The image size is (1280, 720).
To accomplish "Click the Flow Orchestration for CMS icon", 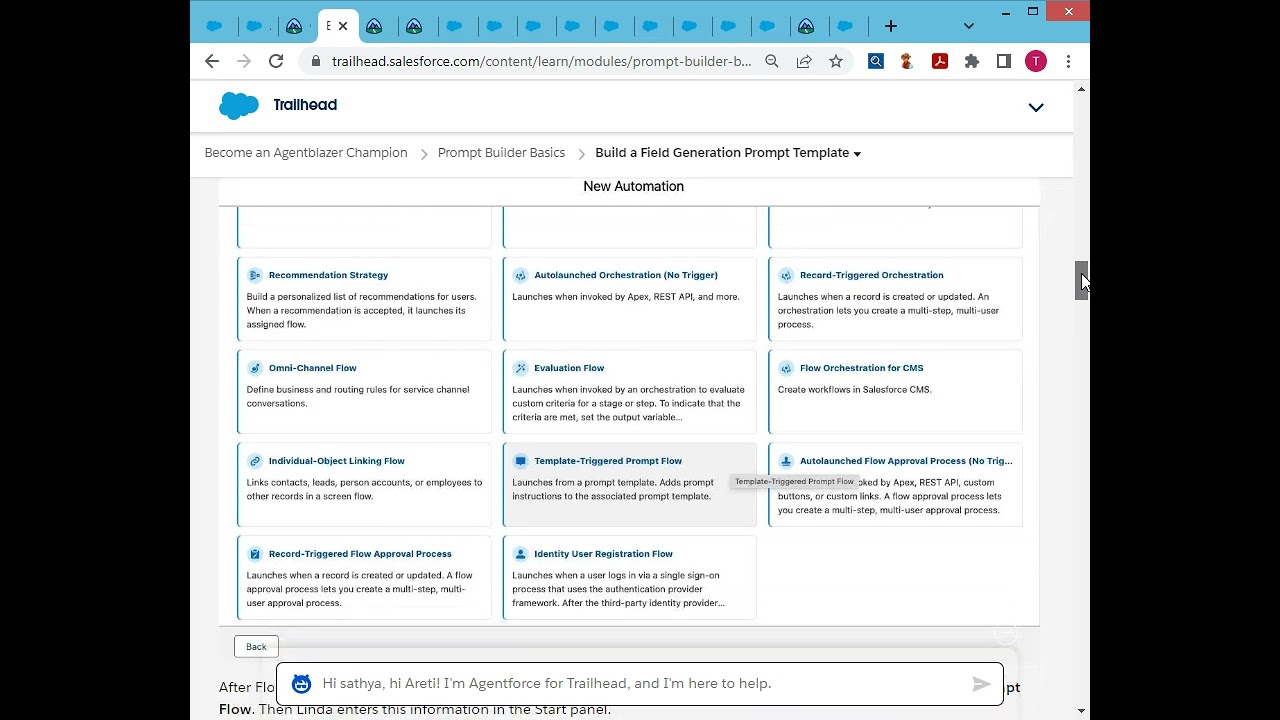I will (x=786, y=368).
